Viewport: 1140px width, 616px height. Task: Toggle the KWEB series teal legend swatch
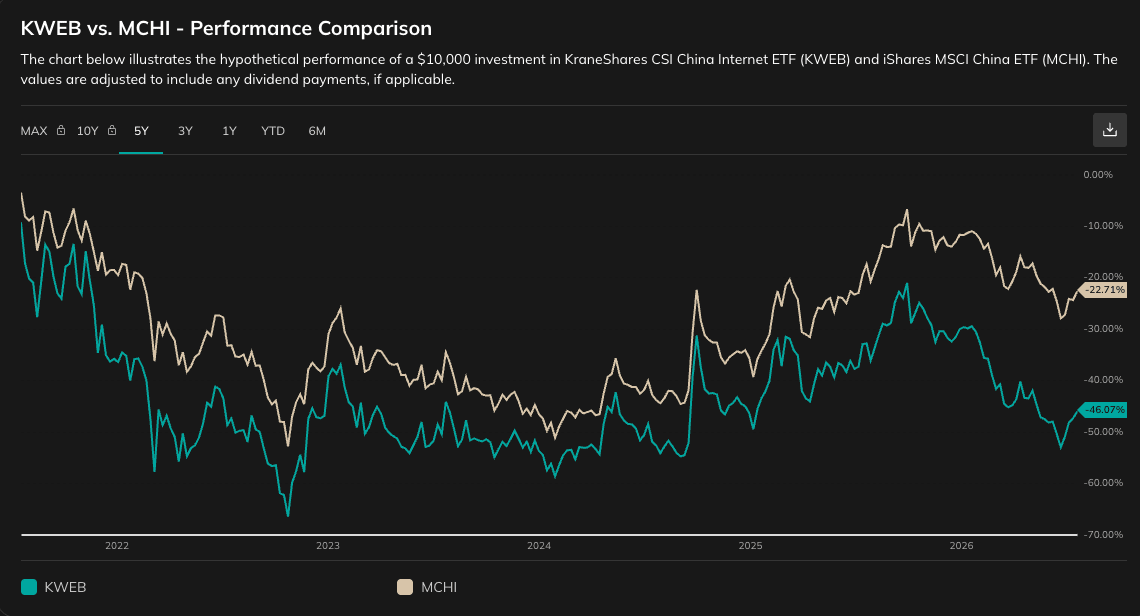[x=29, y=587]
